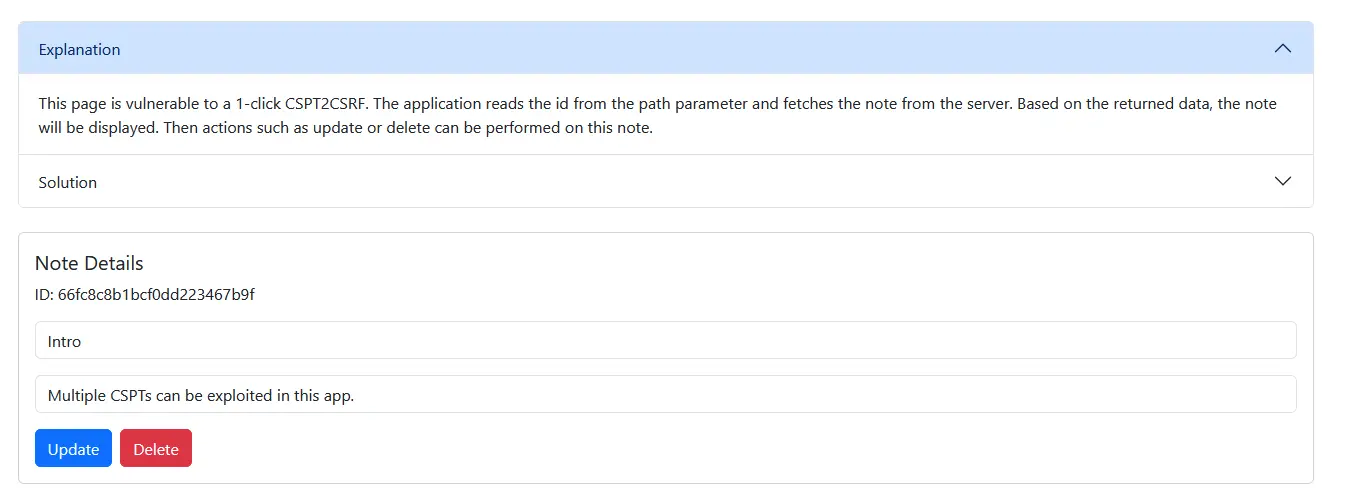Image resolution: width=1357 pixels, height=496 pixels.
Task: Collapse the Explanation section using its chevron
Action: [1283, 49]
